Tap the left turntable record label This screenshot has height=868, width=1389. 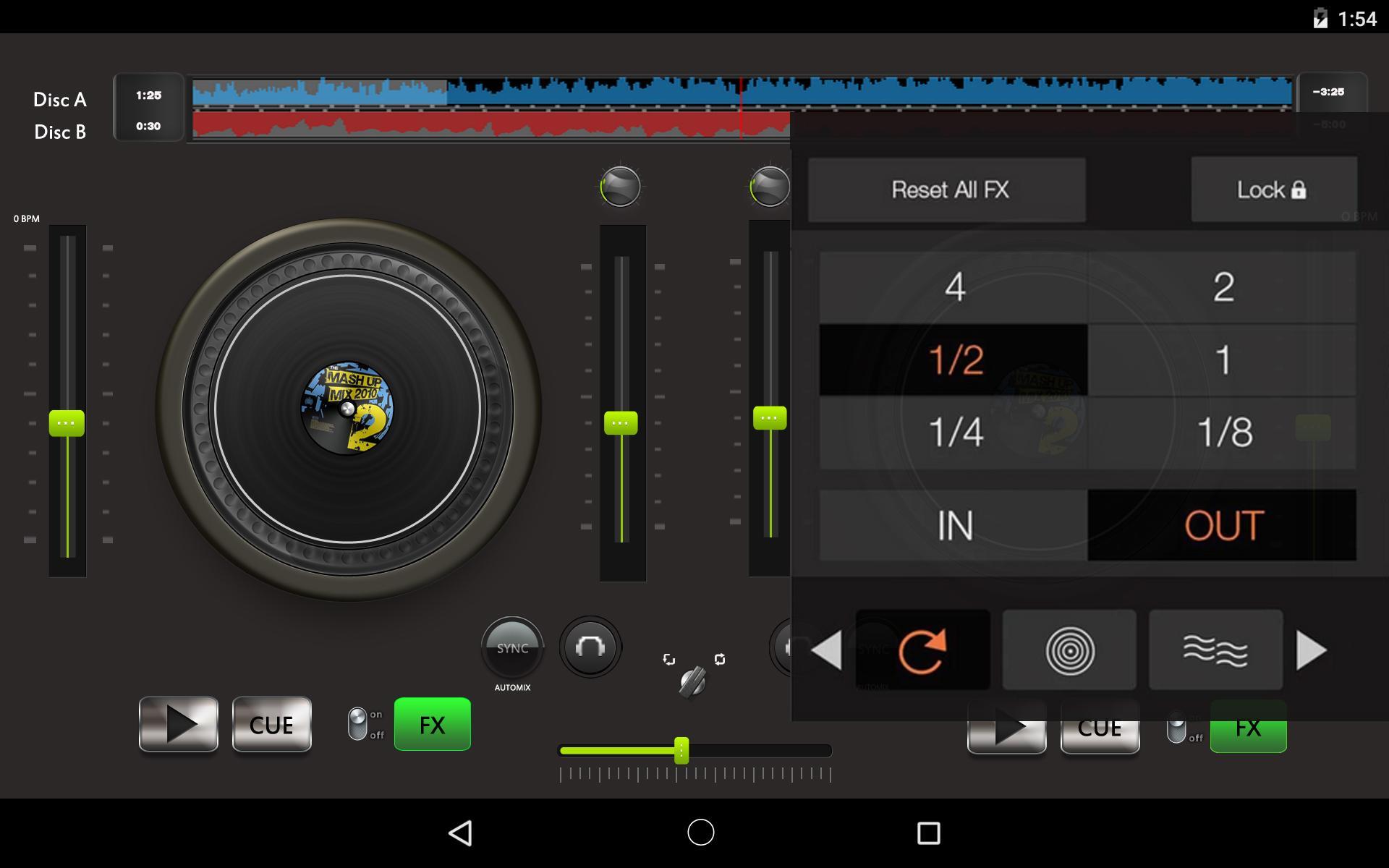(x=347, y=409)
